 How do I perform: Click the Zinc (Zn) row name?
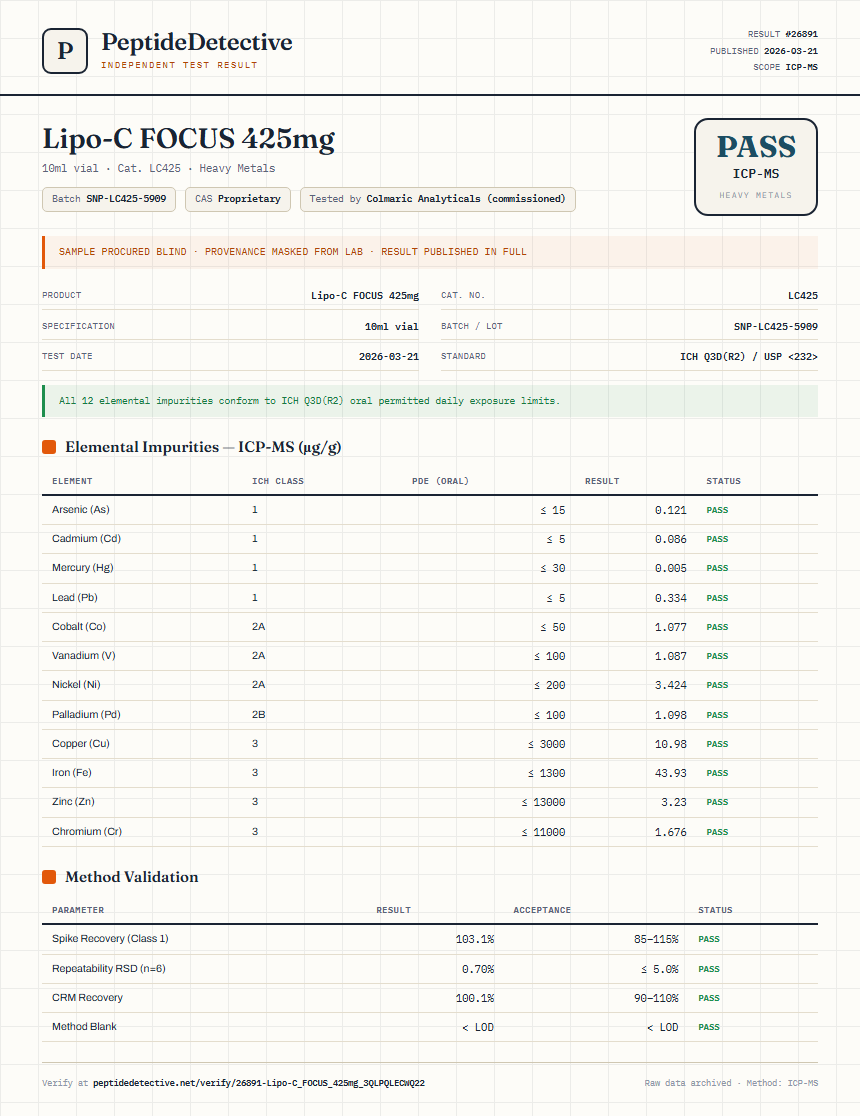pos(73,801)
